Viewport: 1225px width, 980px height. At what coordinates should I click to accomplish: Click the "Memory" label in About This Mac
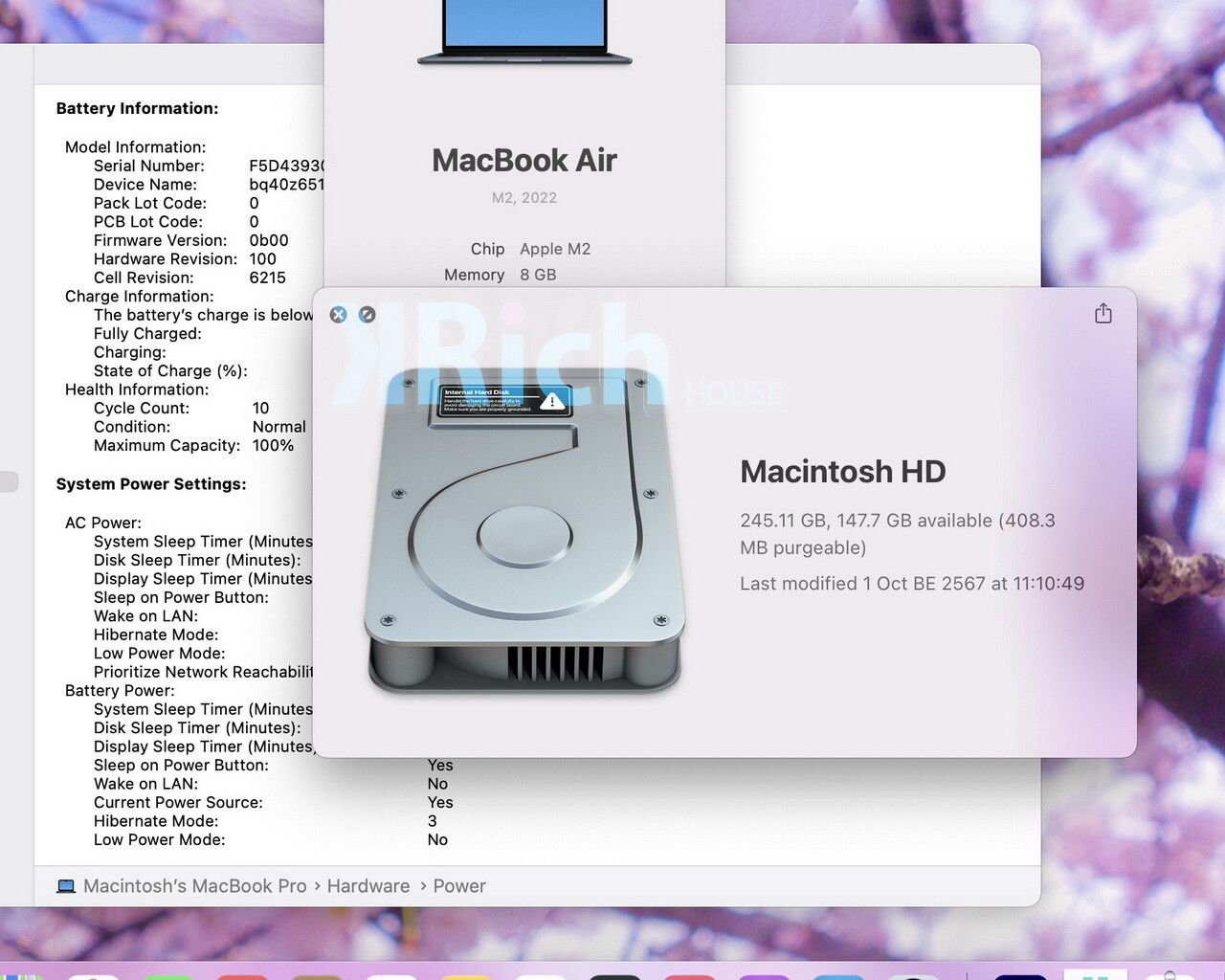coord(474,275)
